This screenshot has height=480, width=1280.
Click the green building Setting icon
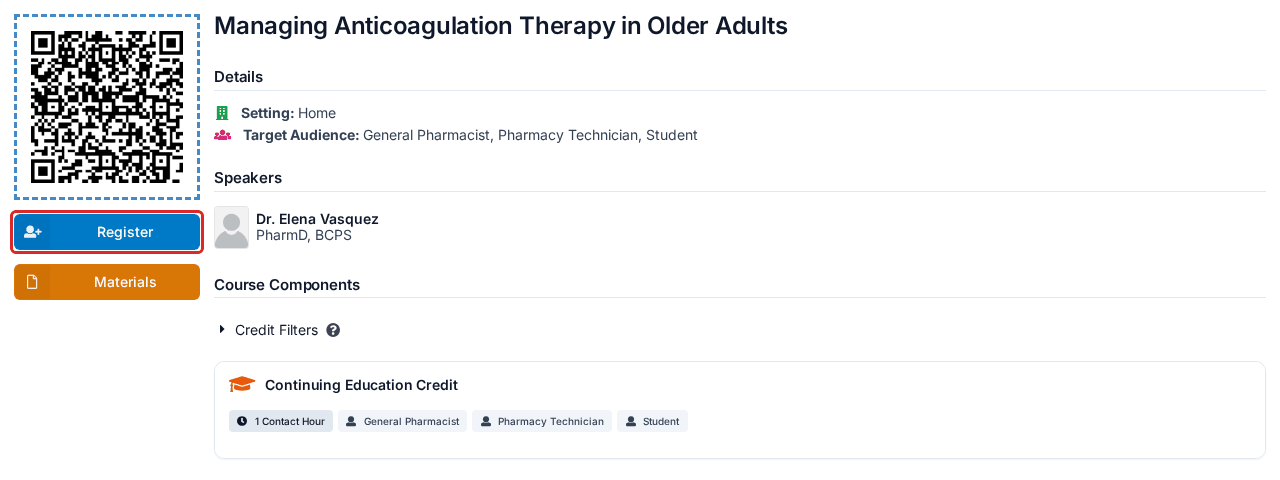point(222,113)
